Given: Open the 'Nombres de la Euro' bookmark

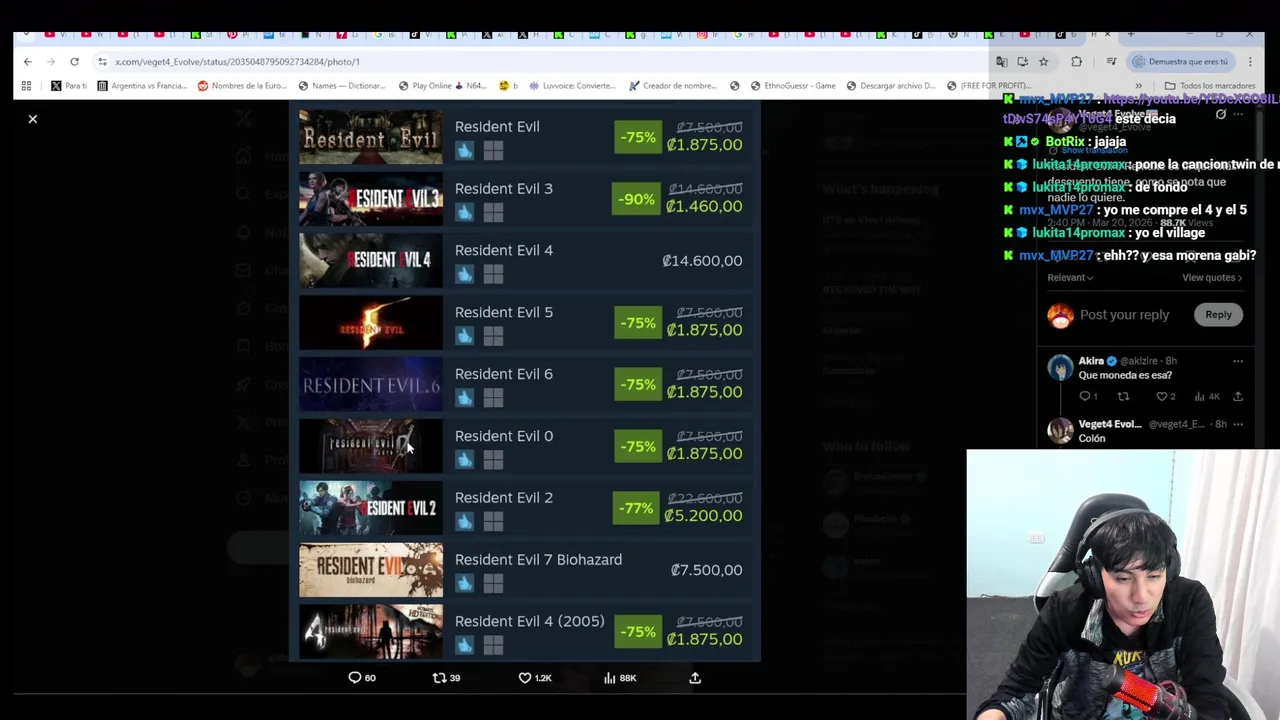Looking at the screenshot, I should tap(242, 86).
